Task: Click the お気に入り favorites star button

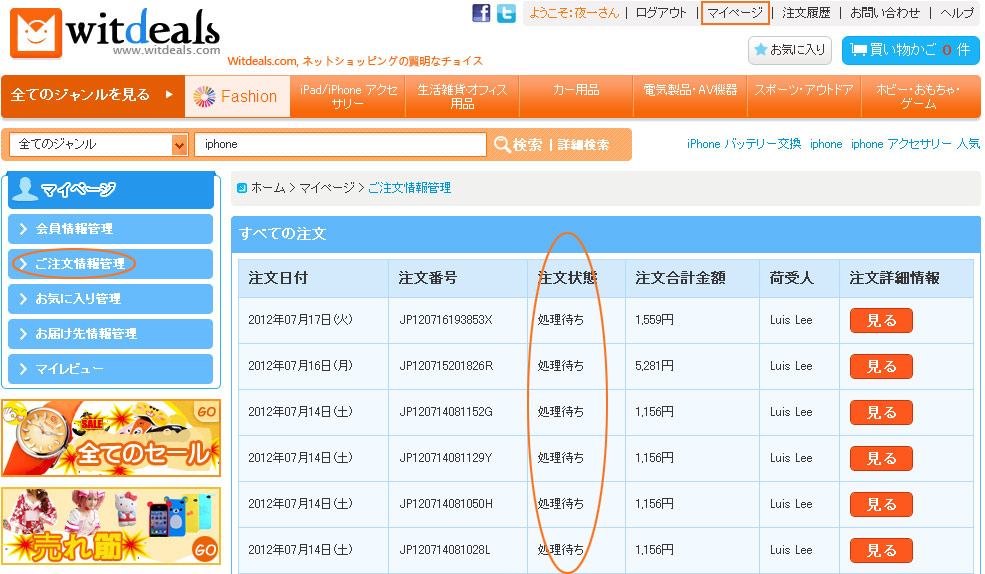Action: pyautogui.click(x=790, y=50)
